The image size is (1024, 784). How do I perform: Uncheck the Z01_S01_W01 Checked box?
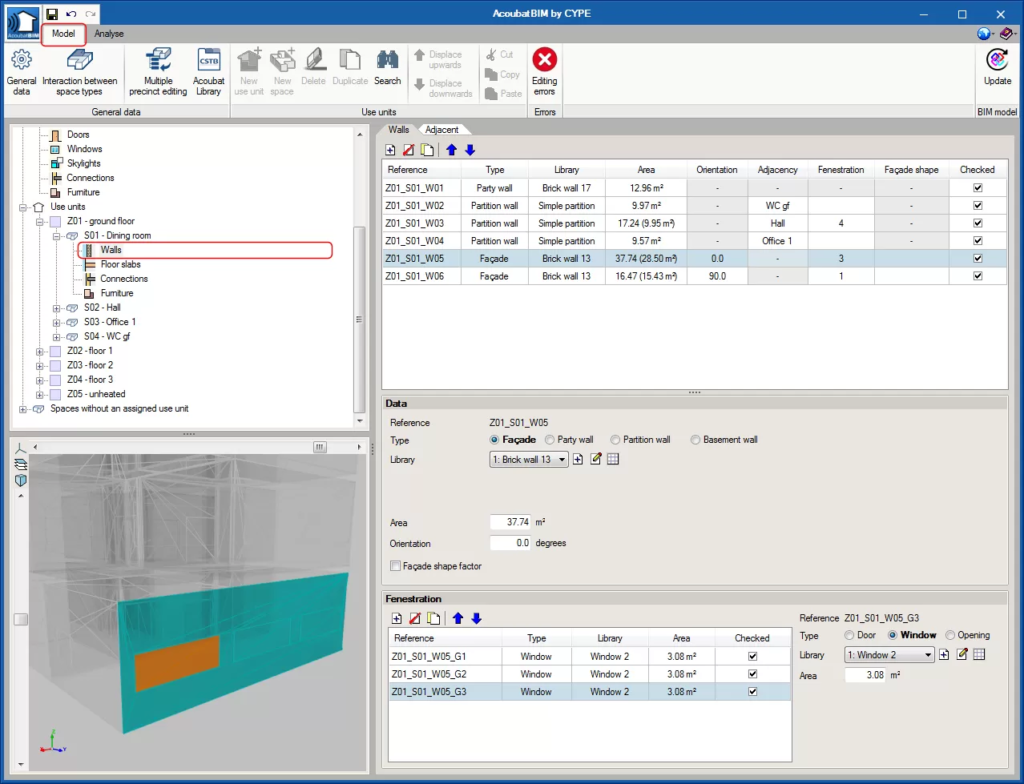click(977, 187)
